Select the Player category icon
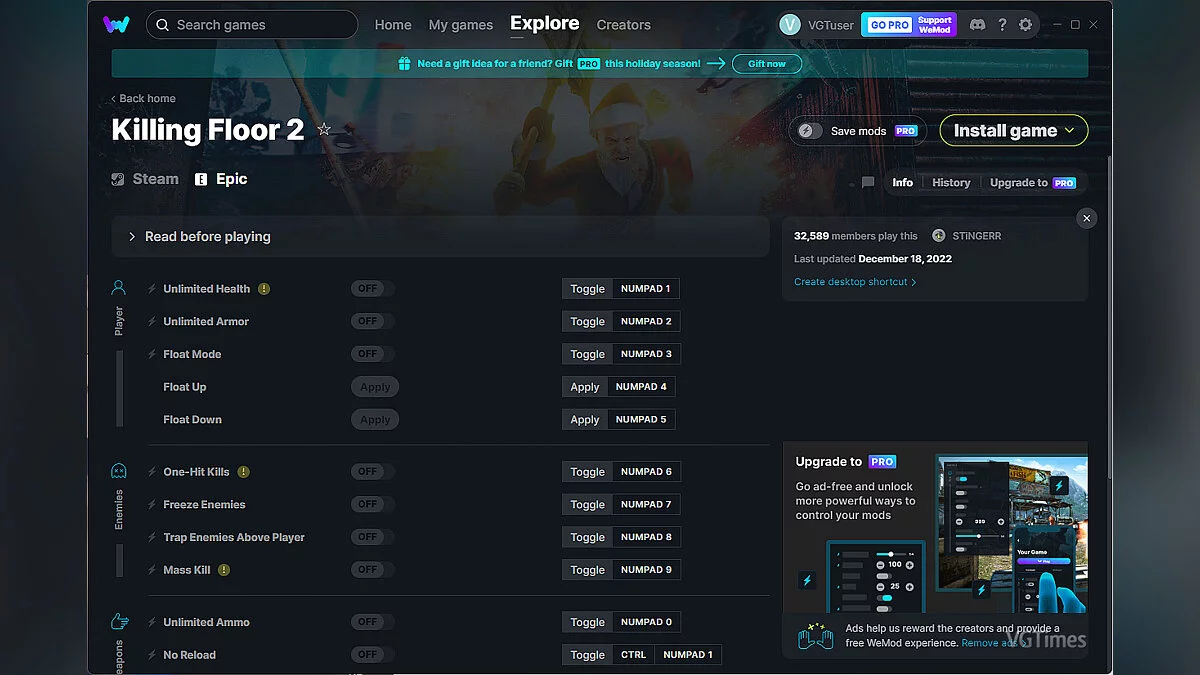Screen dimensions: 1200x675 click(x=119, y=288)
